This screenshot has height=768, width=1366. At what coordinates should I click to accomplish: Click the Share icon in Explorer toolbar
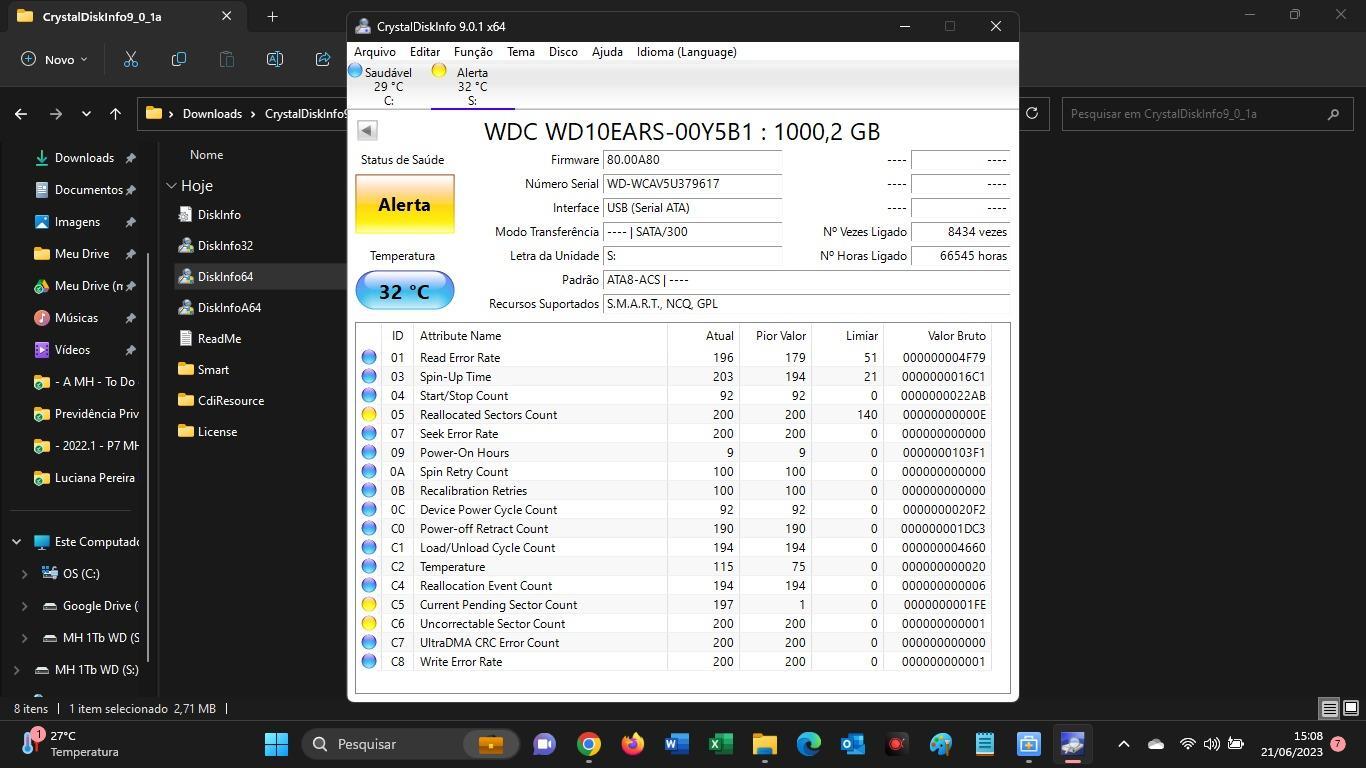323,59
